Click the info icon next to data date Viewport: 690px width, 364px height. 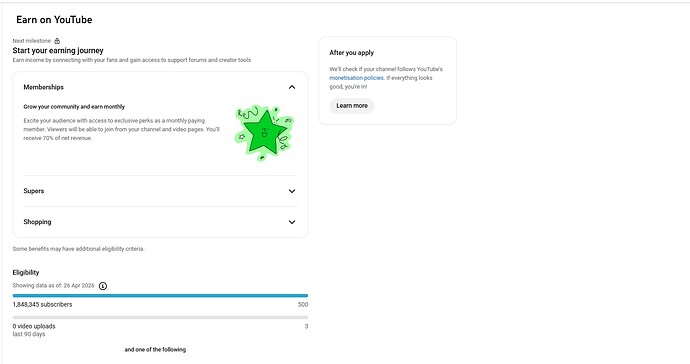click(103, 286)
